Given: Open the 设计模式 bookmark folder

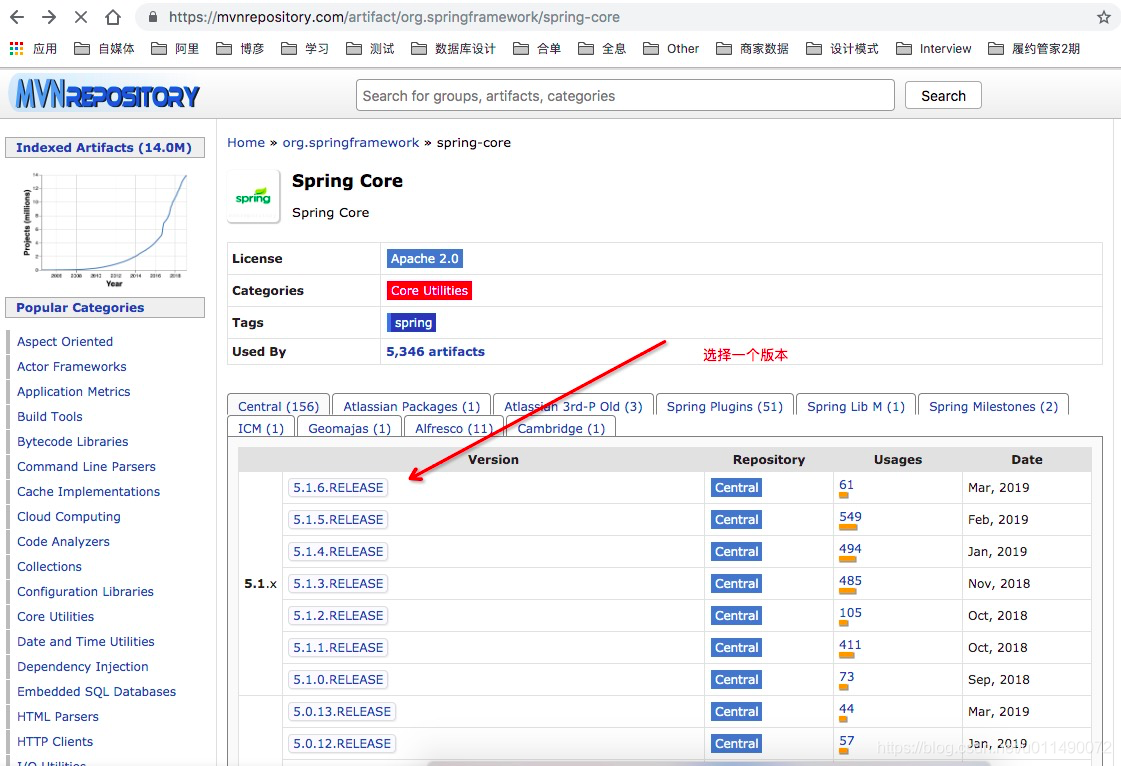Looking at the screenshot, I should [x=842, y=49].
